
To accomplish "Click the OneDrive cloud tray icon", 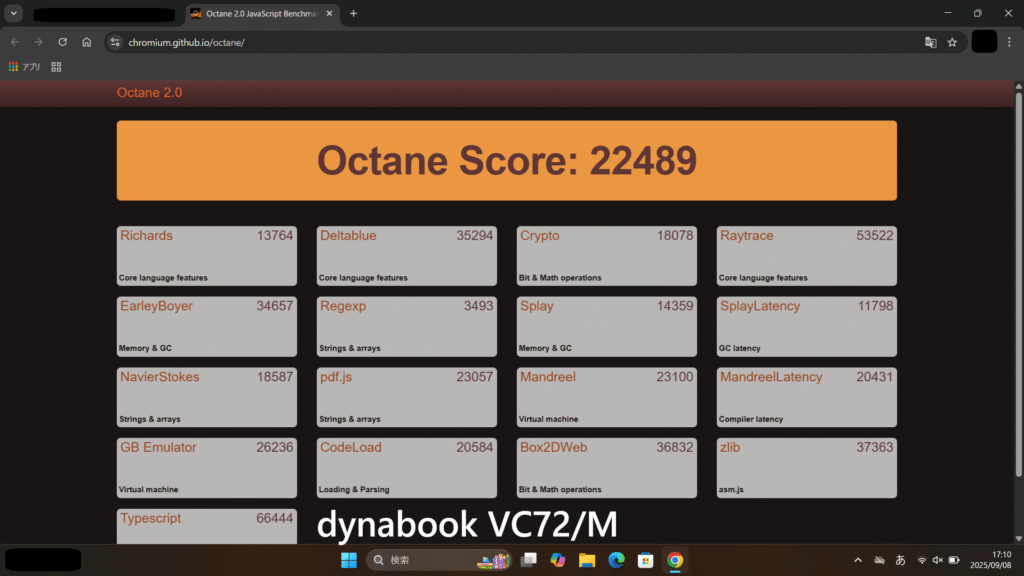I will [x=880, y=560].
